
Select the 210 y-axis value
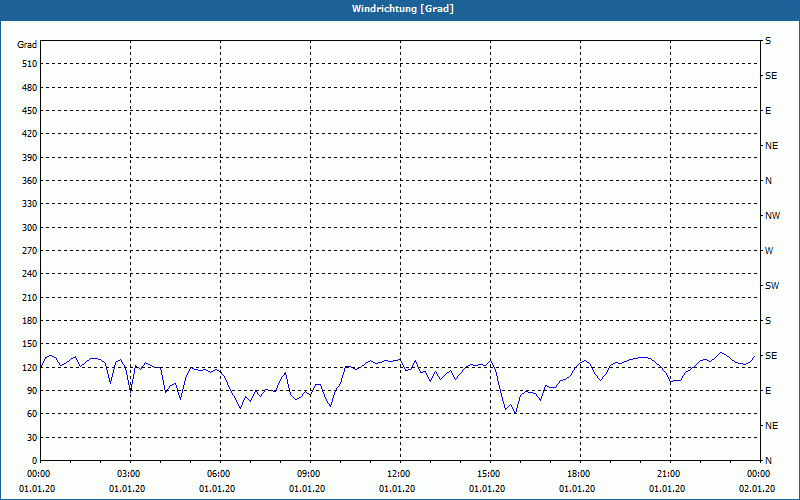[x=30, y=297]
